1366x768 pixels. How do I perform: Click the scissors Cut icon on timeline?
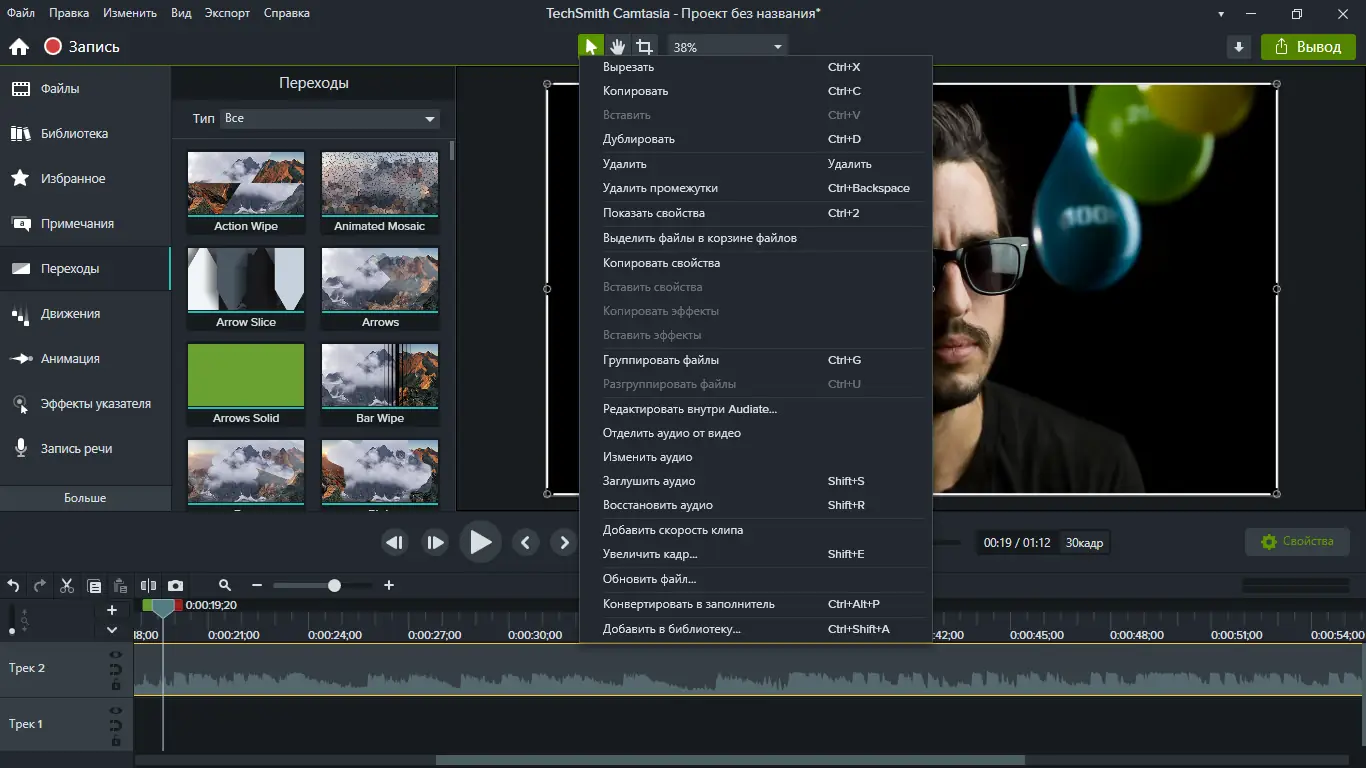point(67,586)
